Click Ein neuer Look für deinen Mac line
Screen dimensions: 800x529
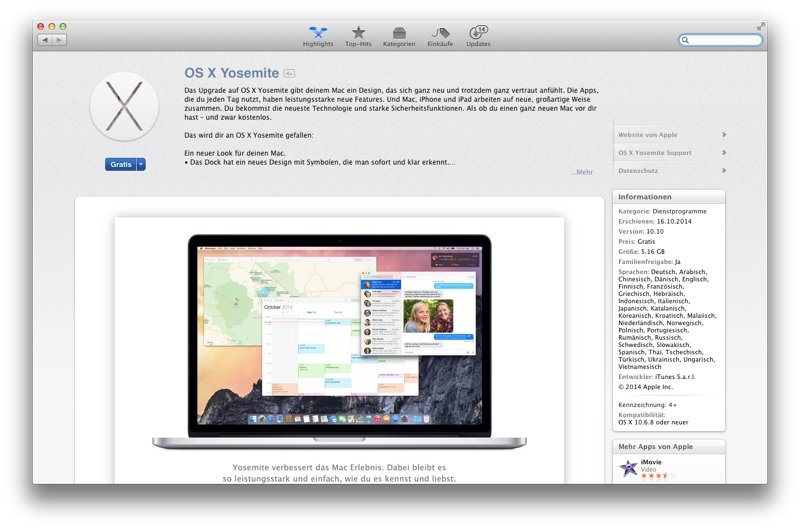tap(235, 153)
